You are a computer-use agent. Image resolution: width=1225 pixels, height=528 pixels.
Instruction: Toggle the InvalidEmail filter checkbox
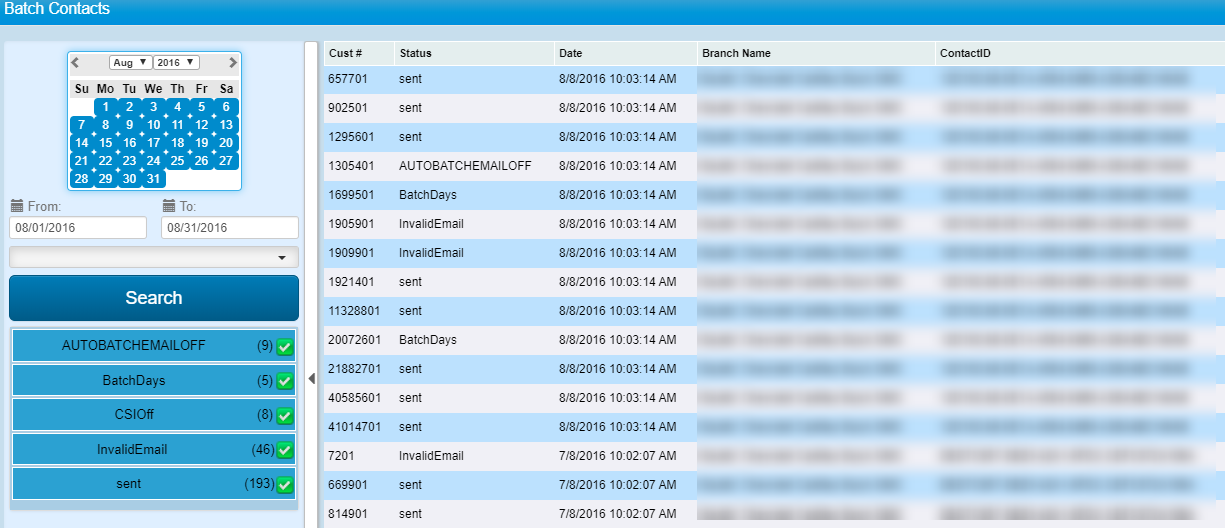(x=285, y=450)
